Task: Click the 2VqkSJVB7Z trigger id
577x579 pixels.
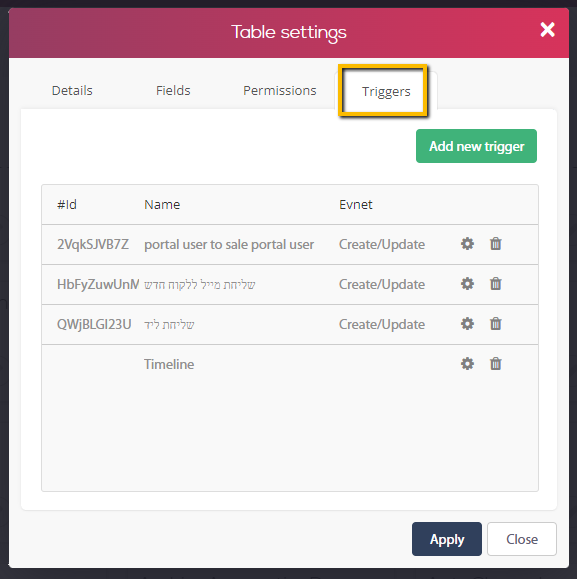Action: [x=93, y=244]
